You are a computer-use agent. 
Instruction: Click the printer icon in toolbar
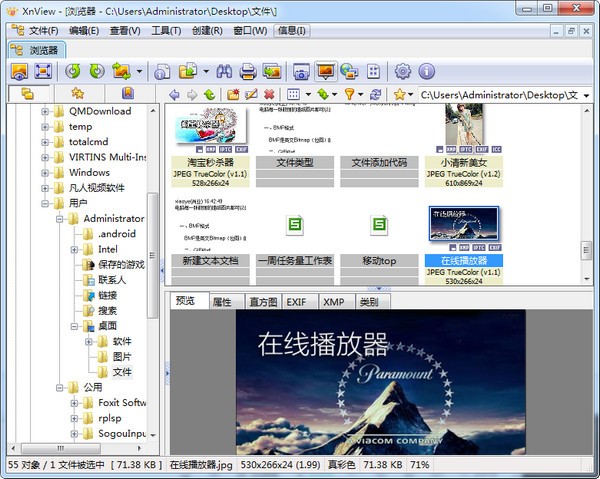click(247, 71)
